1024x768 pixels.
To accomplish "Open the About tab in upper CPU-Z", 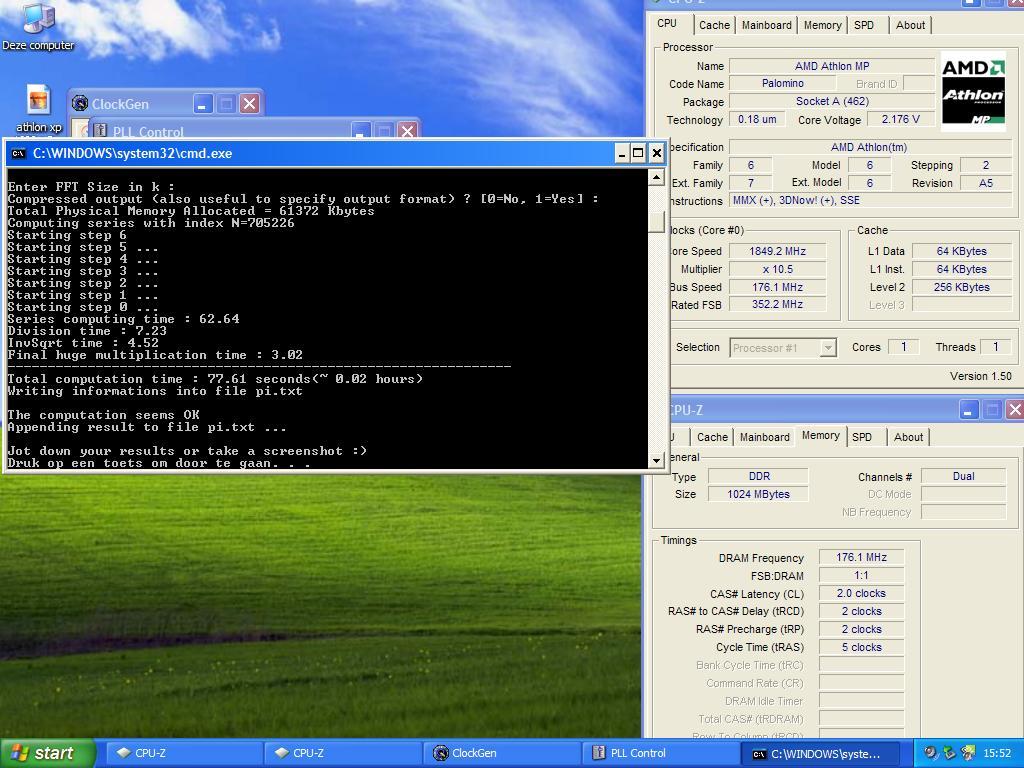I will (910, 25).
